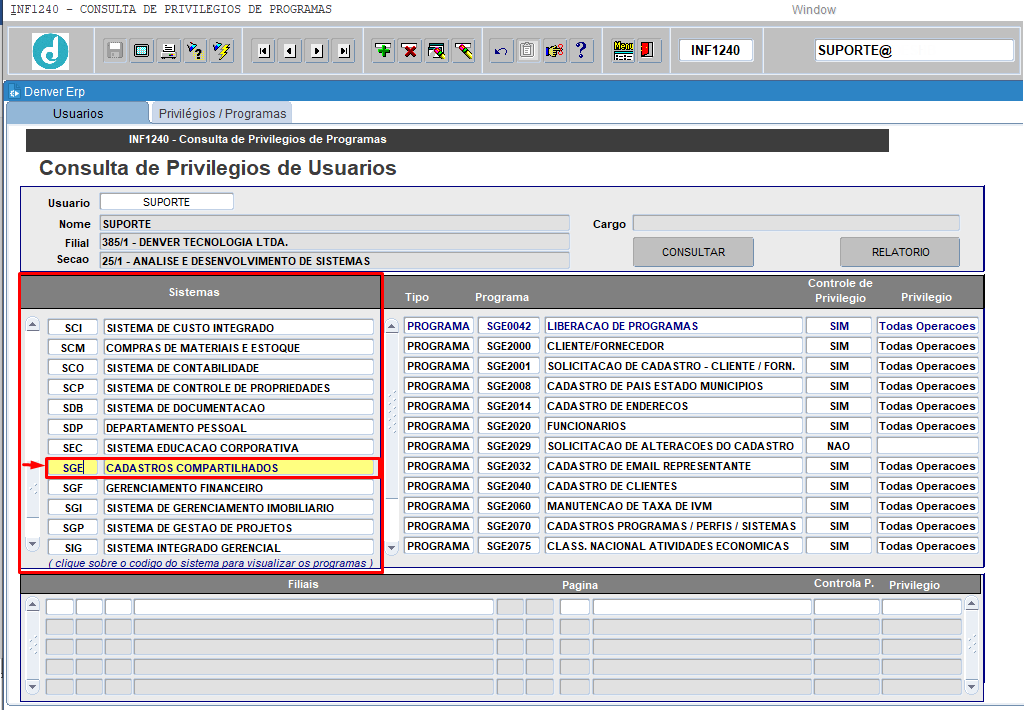Image resolution: width=1024 pixels, height=710 pixels.
Task: Click the LIBERACAO DE PROGRAMAS cell
Action: point(673,326)
